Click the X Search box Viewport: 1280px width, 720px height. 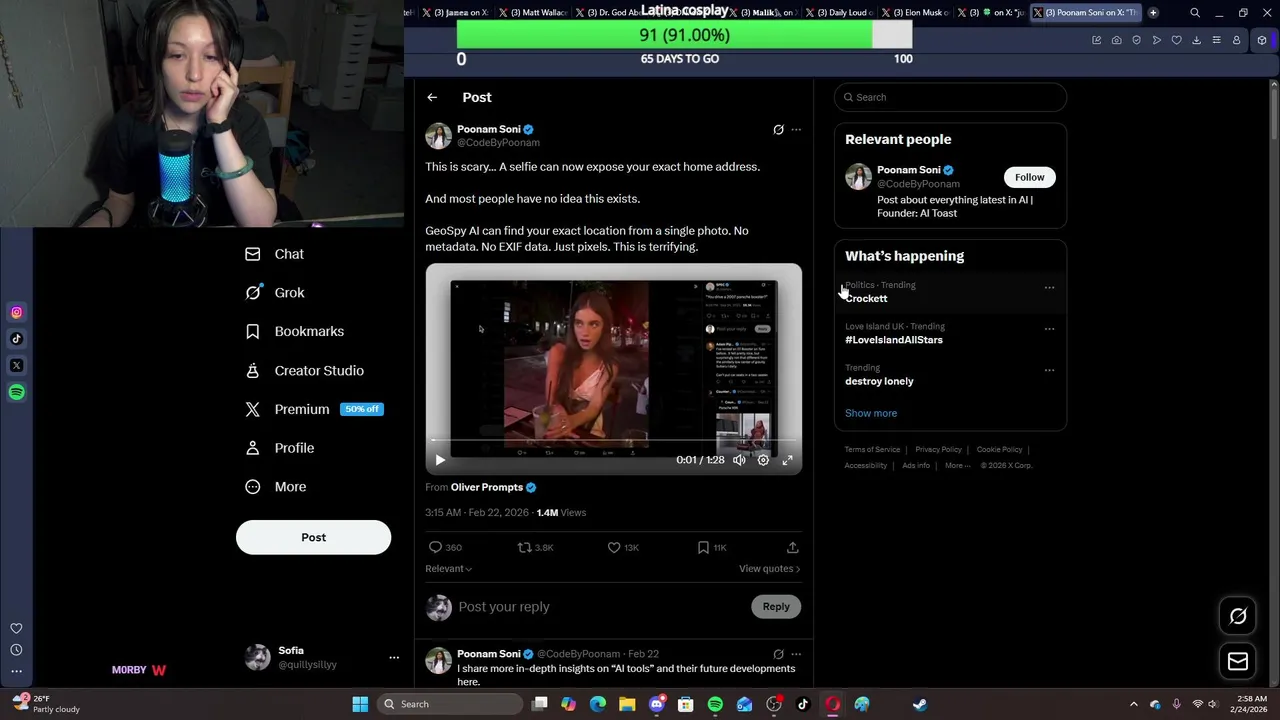pos(950,97)
